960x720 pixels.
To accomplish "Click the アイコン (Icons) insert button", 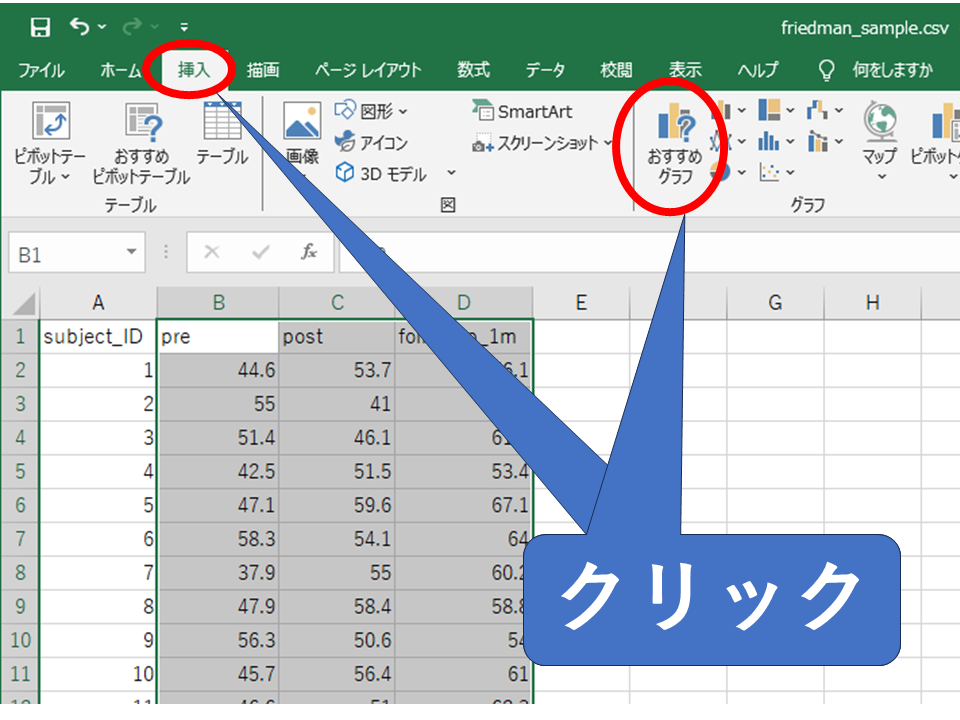I will (x=372, y=143).
